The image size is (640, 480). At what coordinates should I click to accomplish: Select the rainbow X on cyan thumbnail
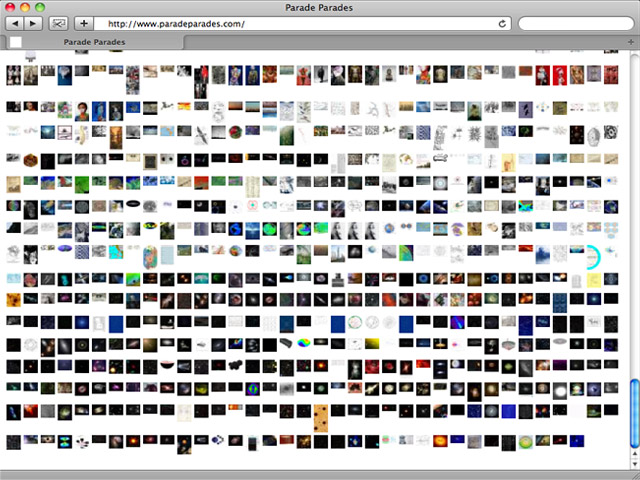pyautogui.click(x=526, y=207)
